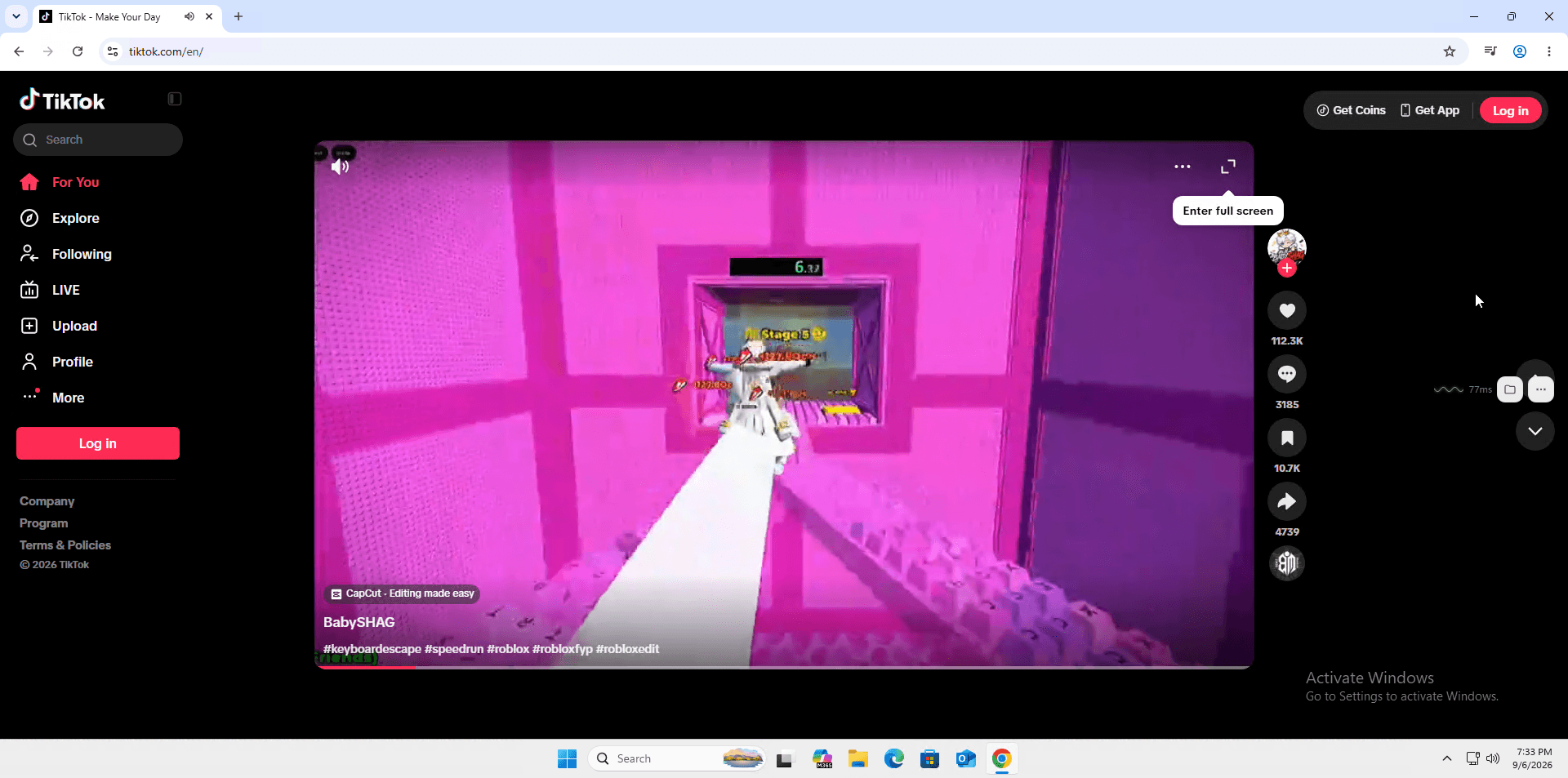Viewport: 1568px width, 778px height.
Task: Seek on the video progress bar
Action: [x=784, y=667]
